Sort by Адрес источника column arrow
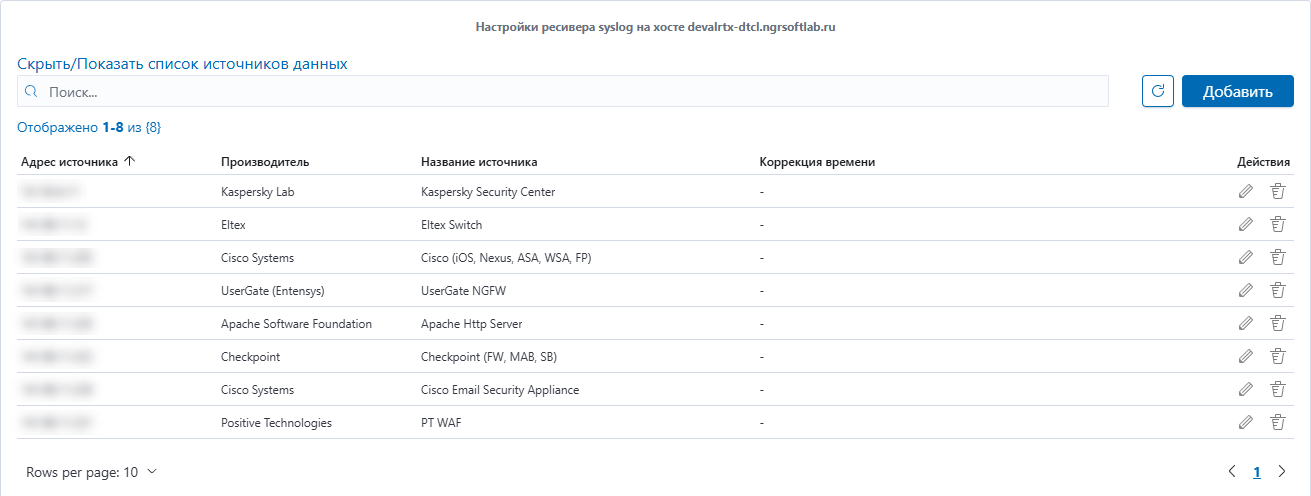Viewport: 1311px width, 496px height. [129, 162]
